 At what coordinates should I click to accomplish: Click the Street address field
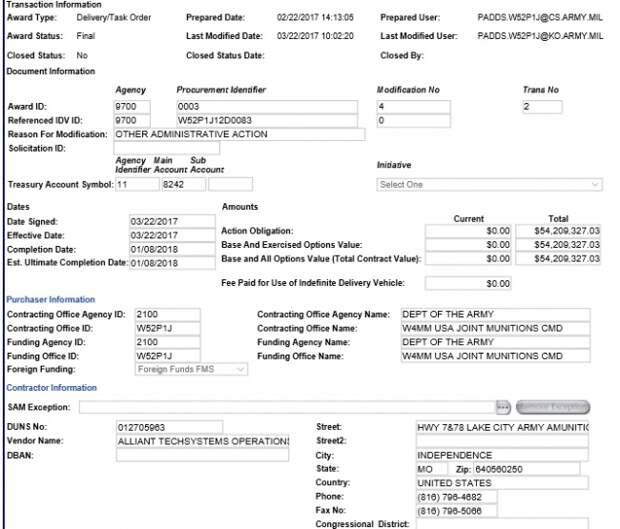(502, 427)
